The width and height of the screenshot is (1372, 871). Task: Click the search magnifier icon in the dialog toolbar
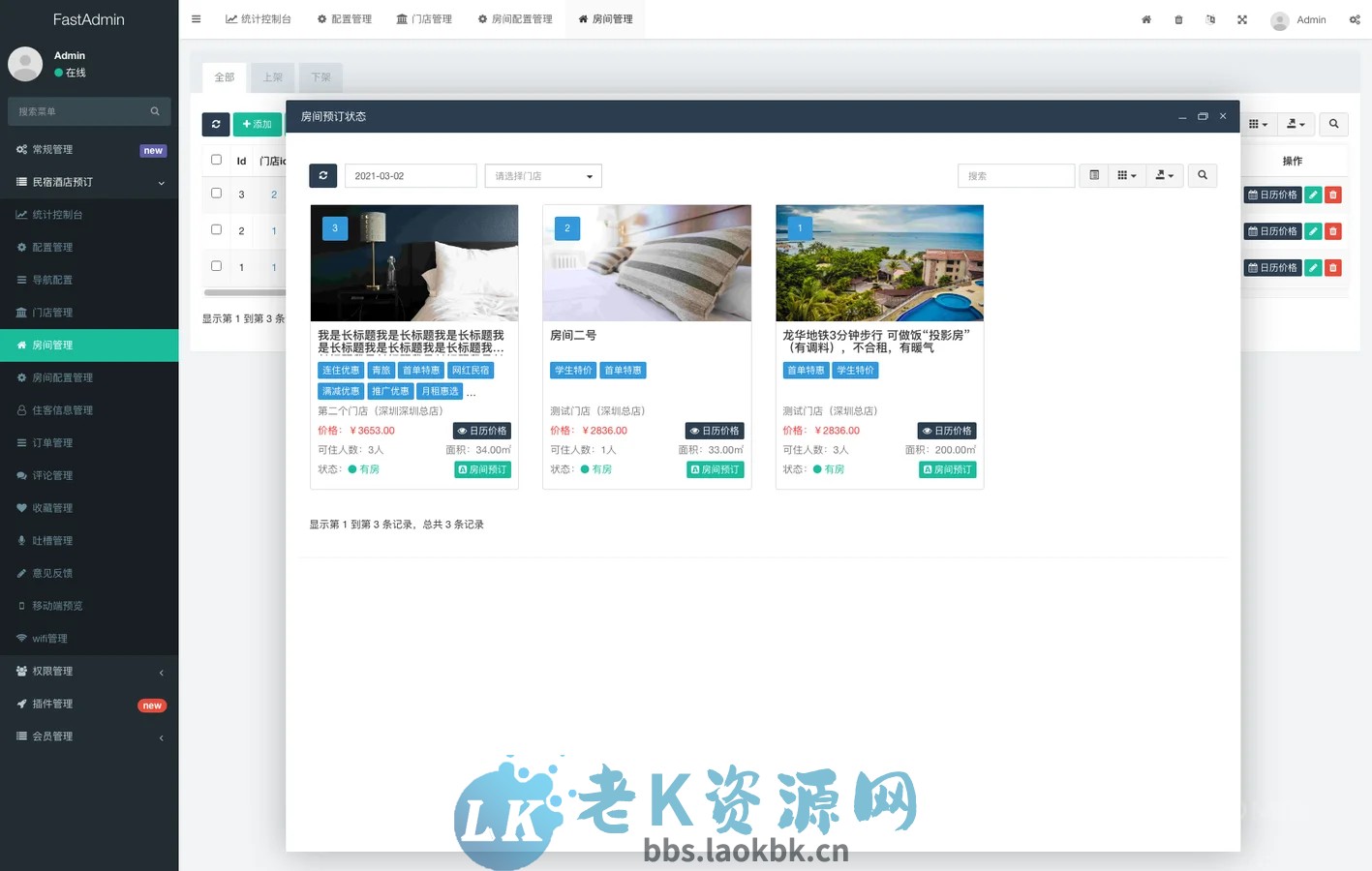(1202, 175)
